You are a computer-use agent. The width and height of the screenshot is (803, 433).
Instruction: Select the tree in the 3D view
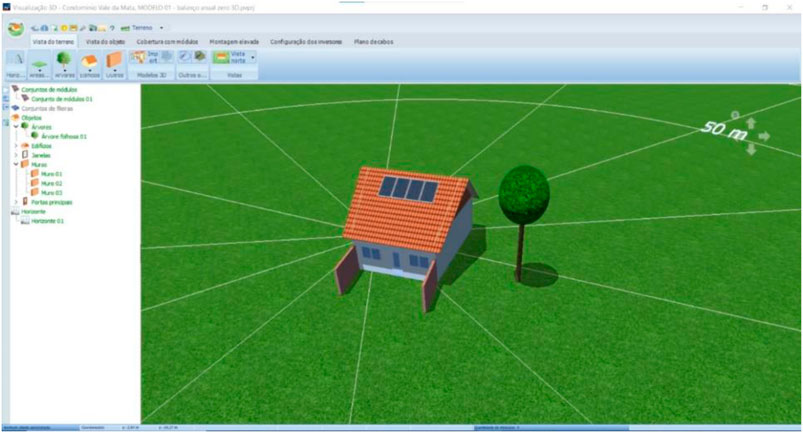point(523,223)
